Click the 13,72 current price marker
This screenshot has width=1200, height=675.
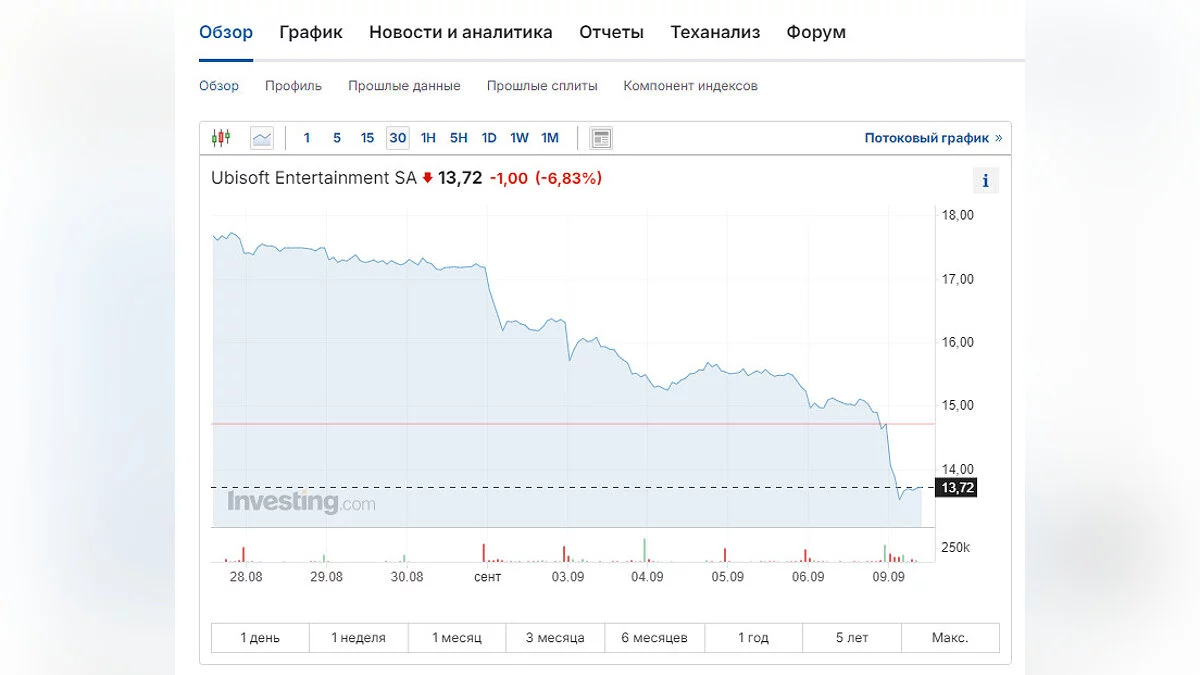click(x=955, y=488)
